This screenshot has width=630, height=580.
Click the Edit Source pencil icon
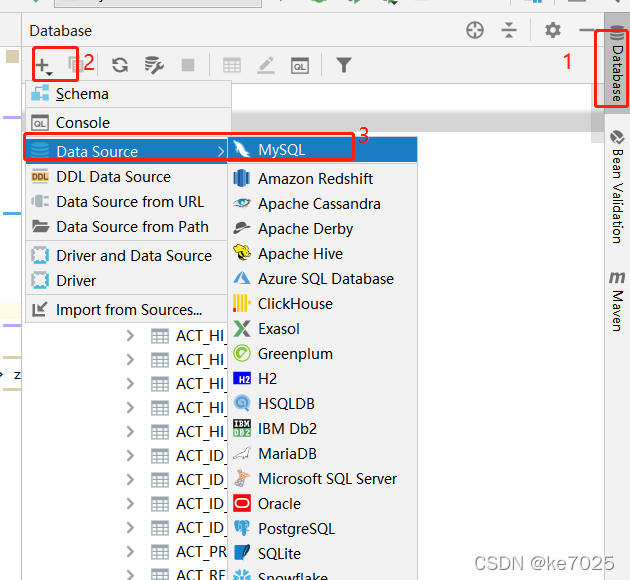pos(266,65)
